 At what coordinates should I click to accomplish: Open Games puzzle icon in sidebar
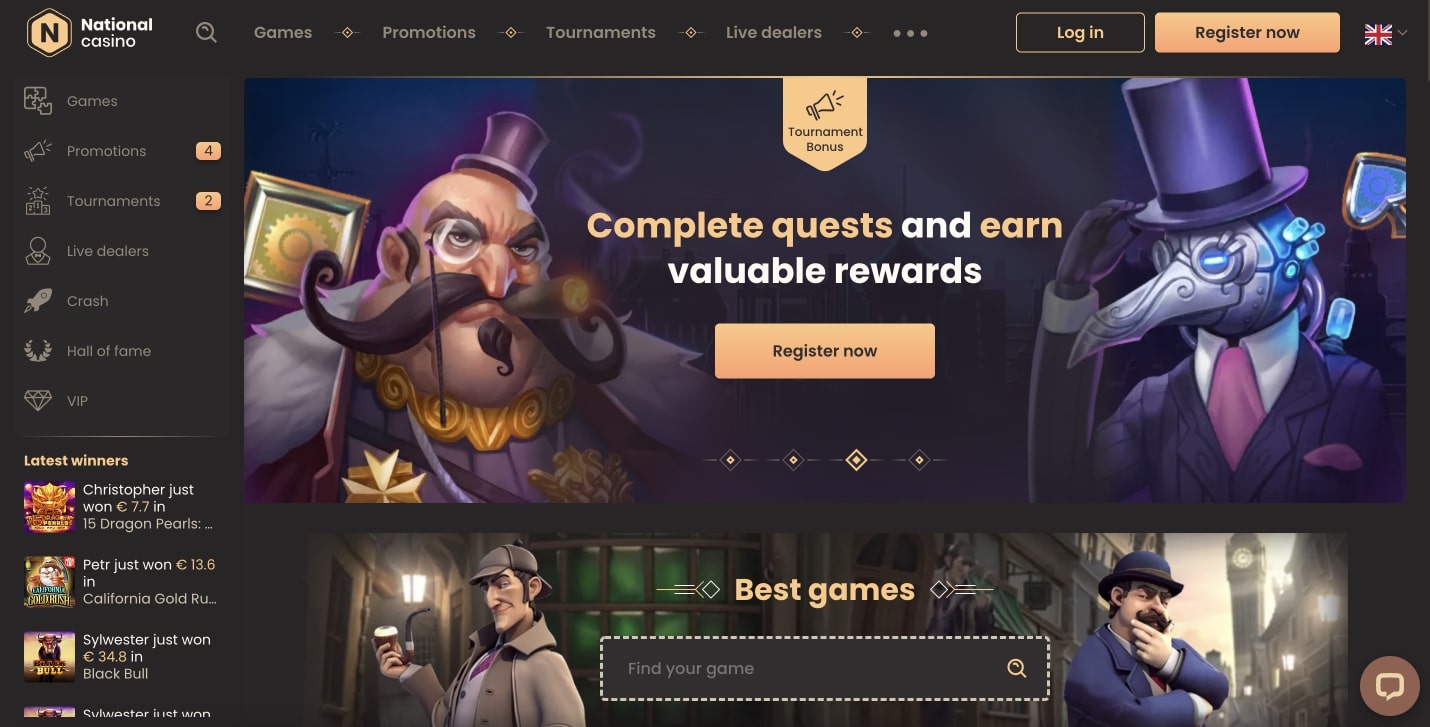[38, 101]
